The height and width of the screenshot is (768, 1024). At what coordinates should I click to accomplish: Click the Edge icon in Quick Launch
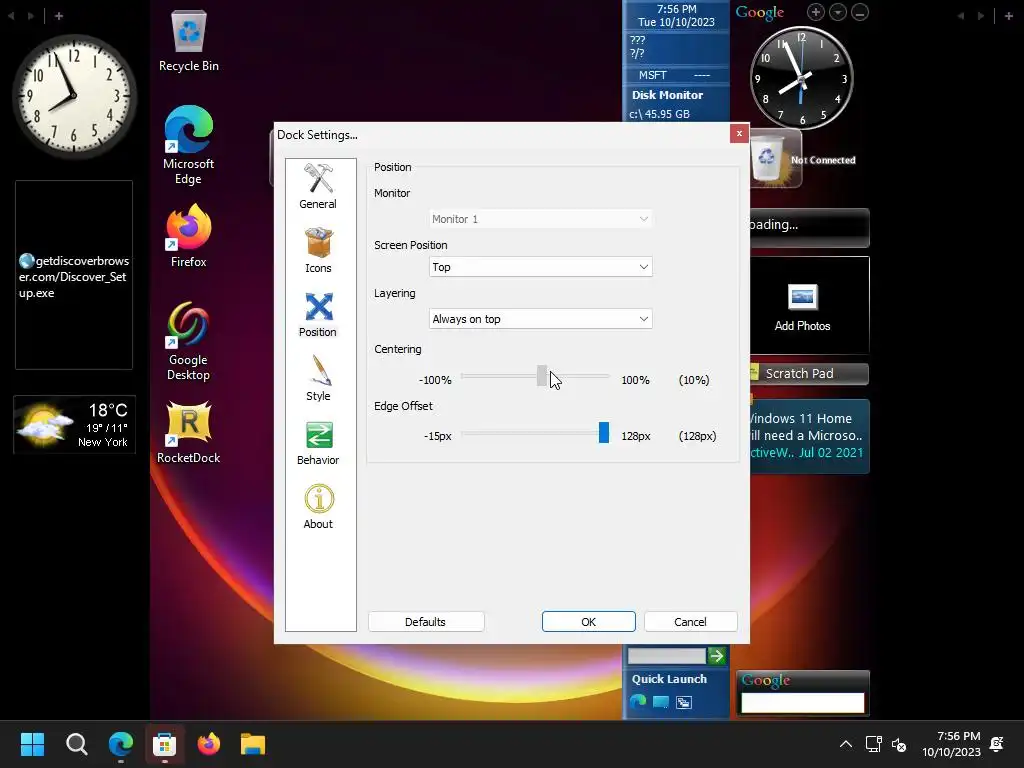click(638, 701)
